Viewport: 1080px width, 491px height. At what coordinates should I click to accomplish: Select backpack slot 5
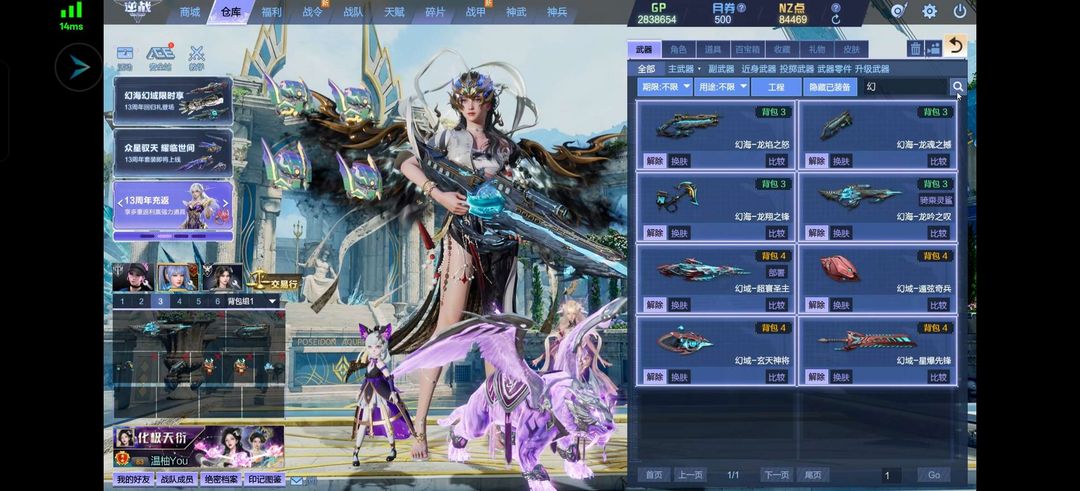coord(198,301)
